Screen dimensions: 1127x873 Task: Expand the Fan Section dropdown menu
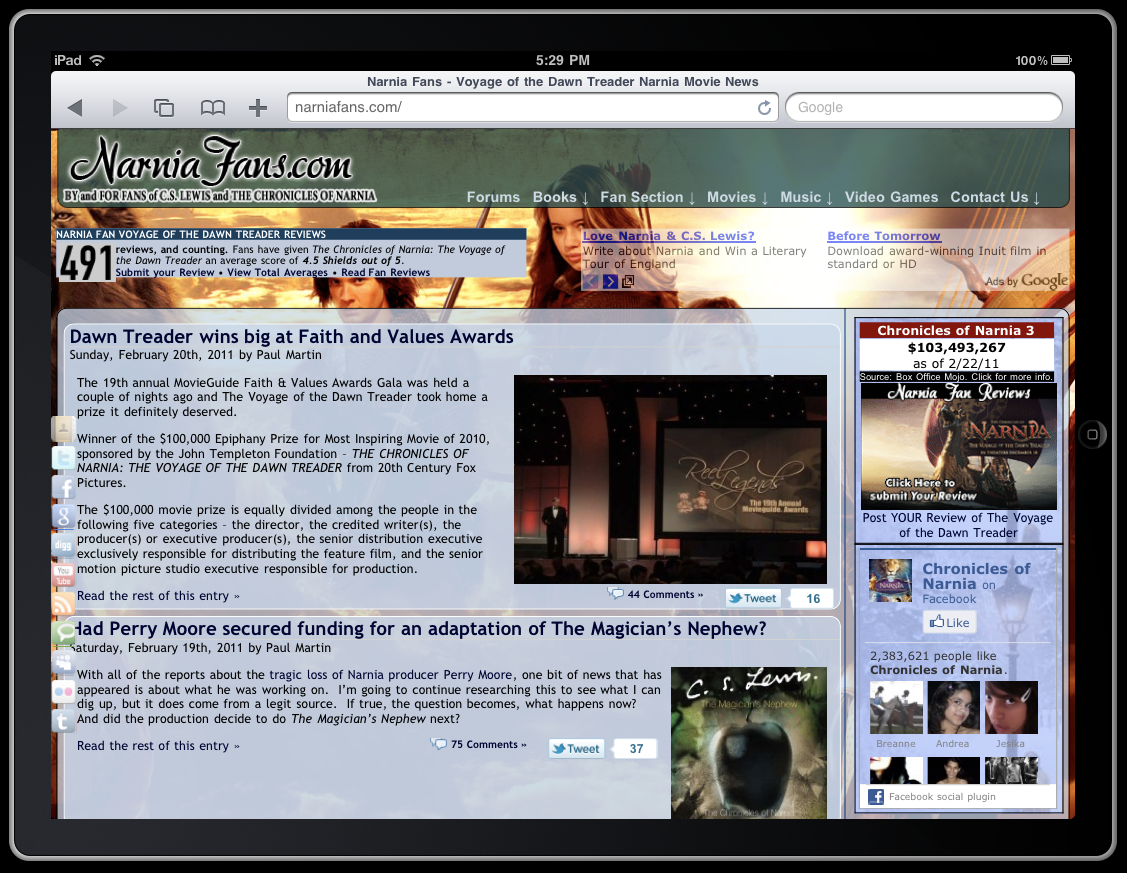[x=647, y=197]
